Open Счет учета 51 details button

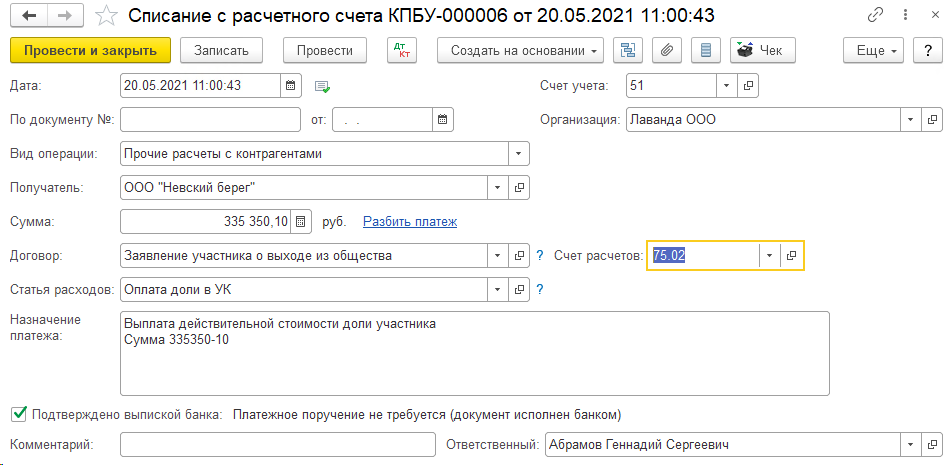coord(748,85)
